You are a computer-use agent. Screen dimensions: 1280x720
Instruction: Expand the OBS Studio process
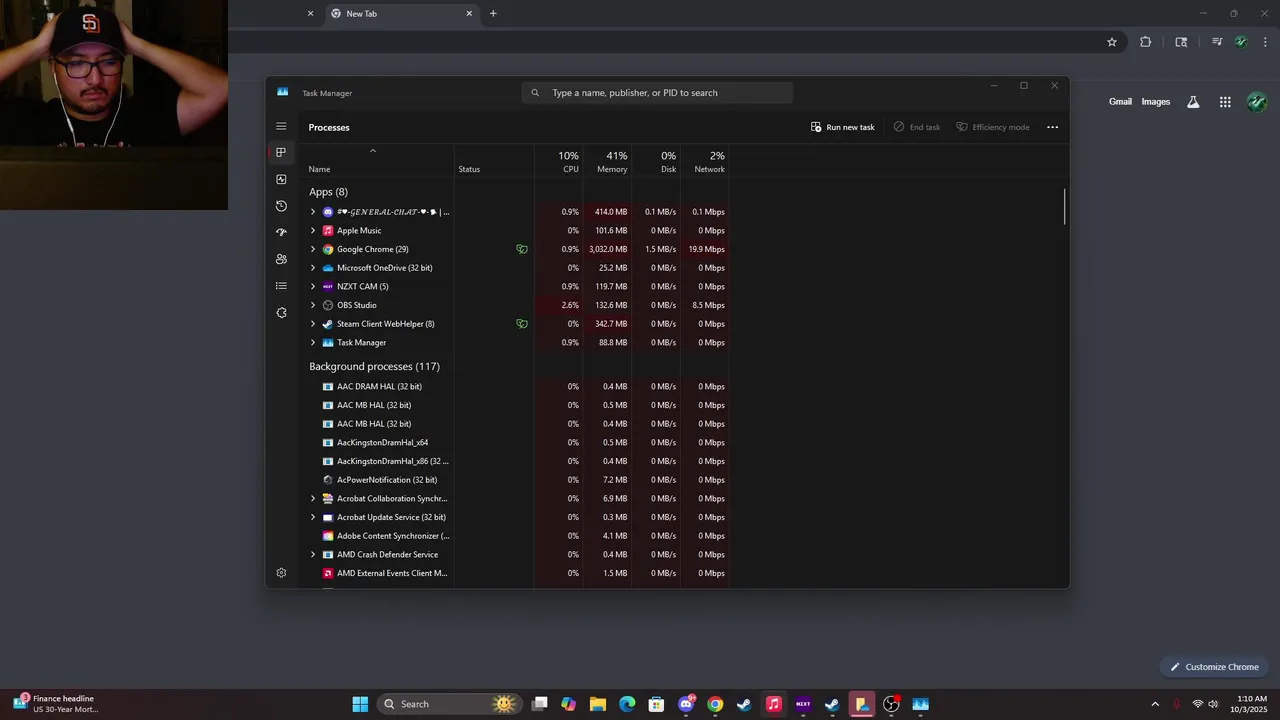pyautogui.click(x=313, y=305)
